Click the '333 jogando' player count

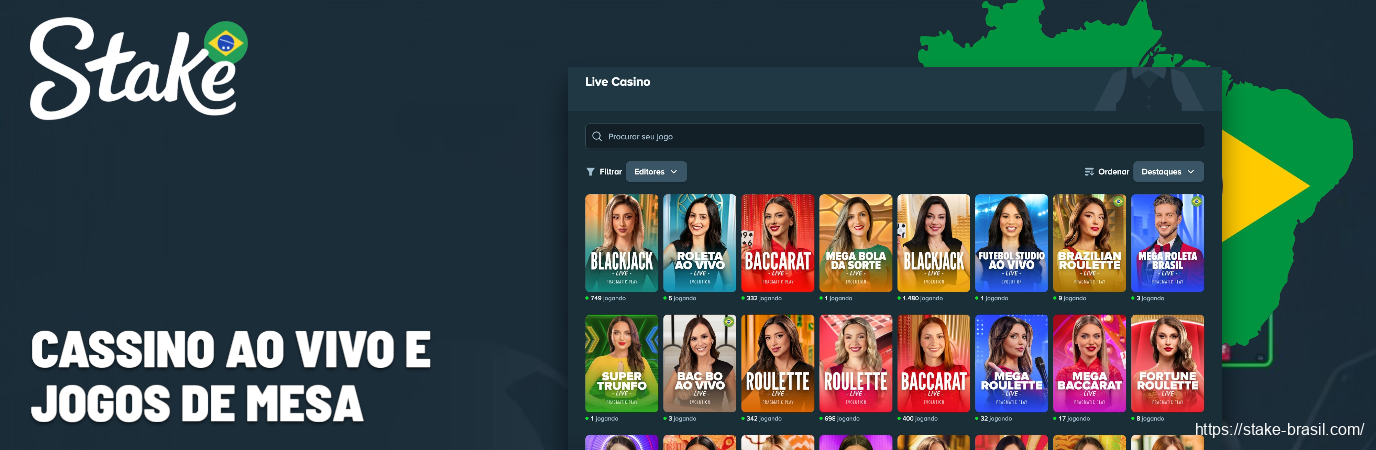763,297
